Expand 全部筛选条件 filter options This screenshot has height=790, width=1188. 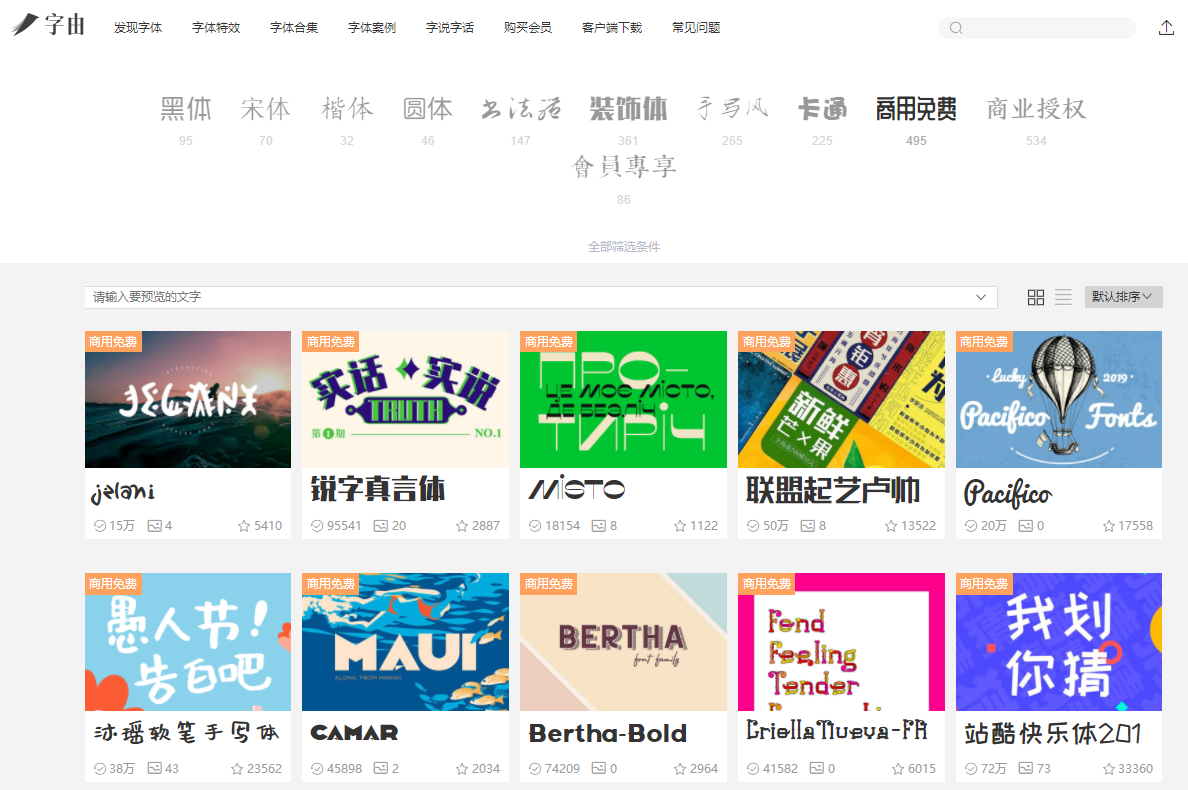pos(623,247)
